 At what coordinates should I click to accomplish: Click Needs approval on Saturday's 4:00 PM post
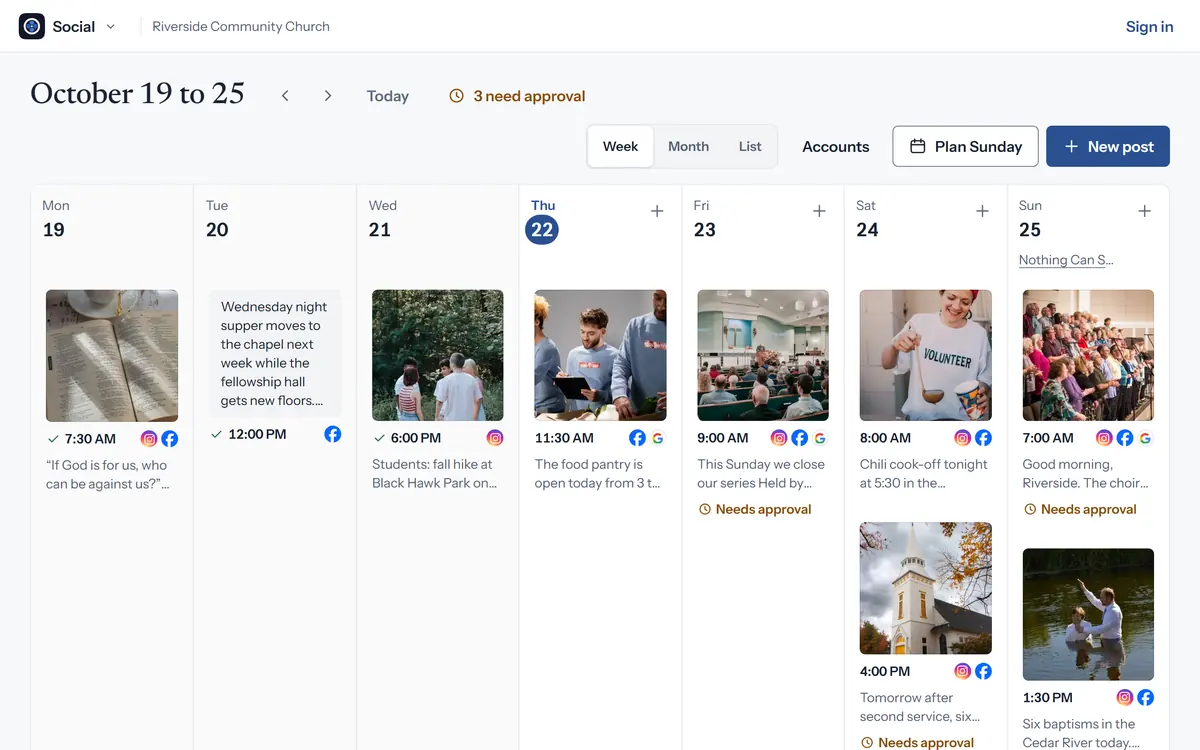tap(917, 743)
